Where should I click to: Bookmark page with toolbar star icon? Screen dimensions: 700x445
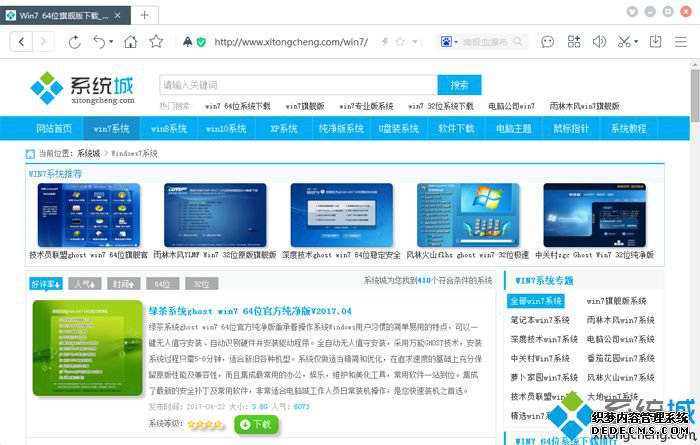pyautogui.click(x=156, y=42)
